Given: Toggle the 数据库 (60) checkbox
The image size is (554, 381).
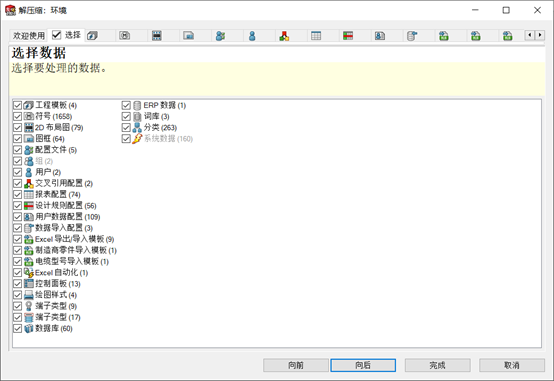Looking at the screenshot, I should 17,328.
